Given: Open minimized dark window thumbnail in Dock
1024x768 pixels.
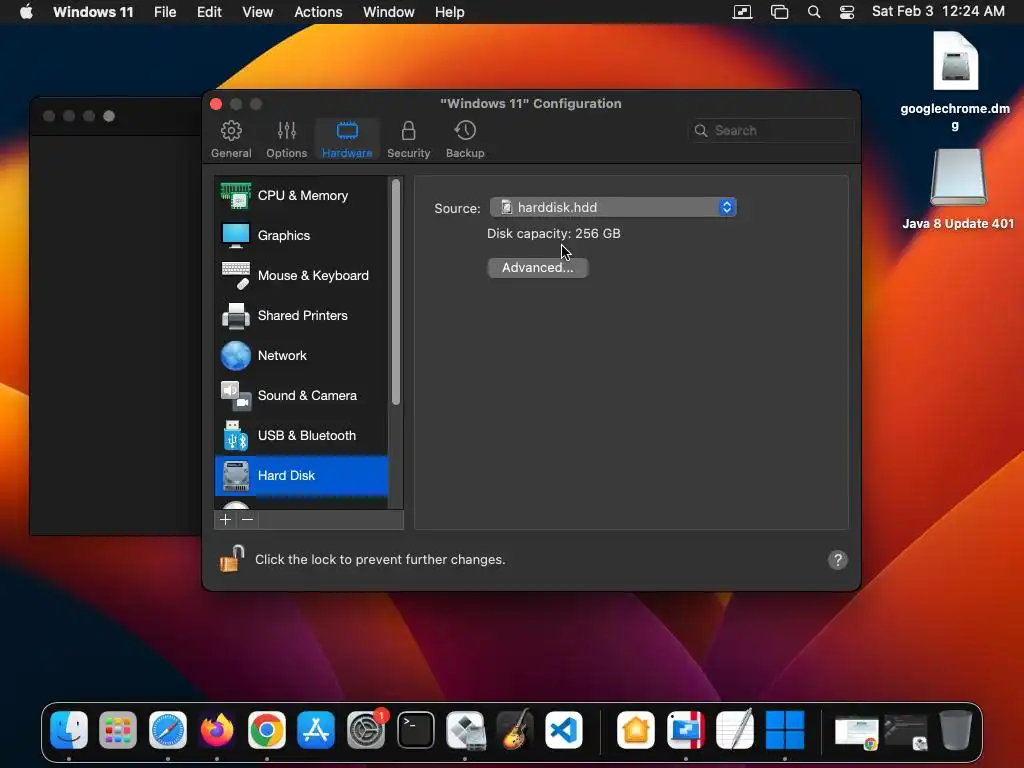Looking at the screenshot, I should [906, 731].
